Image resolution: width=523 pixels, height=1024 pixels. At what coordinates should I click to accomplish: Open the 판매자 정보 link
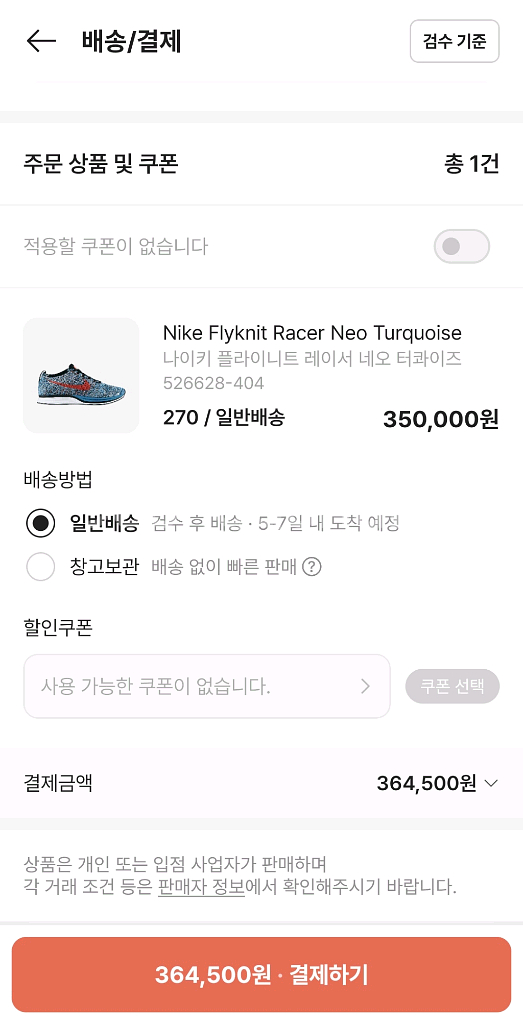(x=201, y=887)
